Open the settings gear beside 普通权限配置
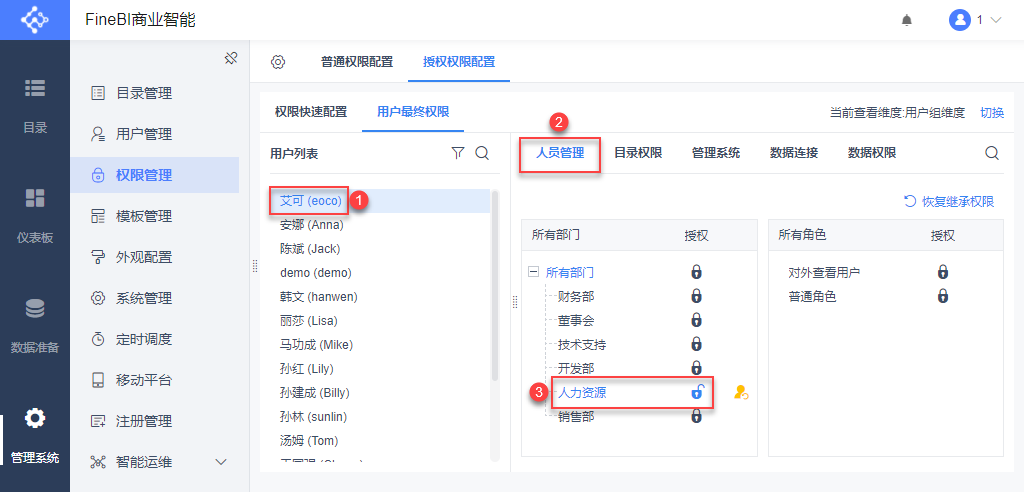Image resolution: width=1024 pixels, height=492 pixels. [278, 62]
